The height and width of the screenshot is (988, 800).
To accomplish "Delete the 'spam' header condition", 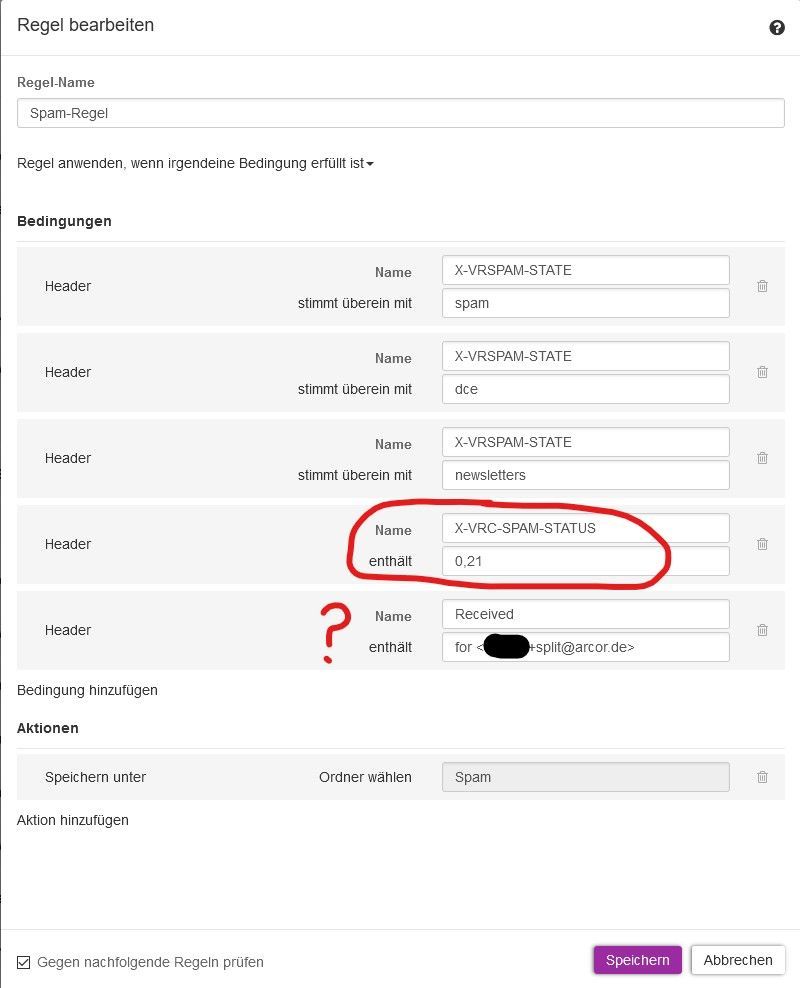I will click(762, 286).
